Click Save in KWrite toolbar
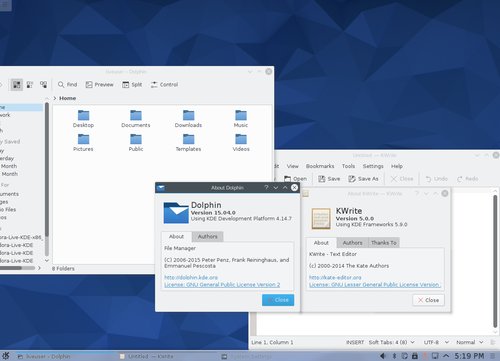 coord(329,179)
